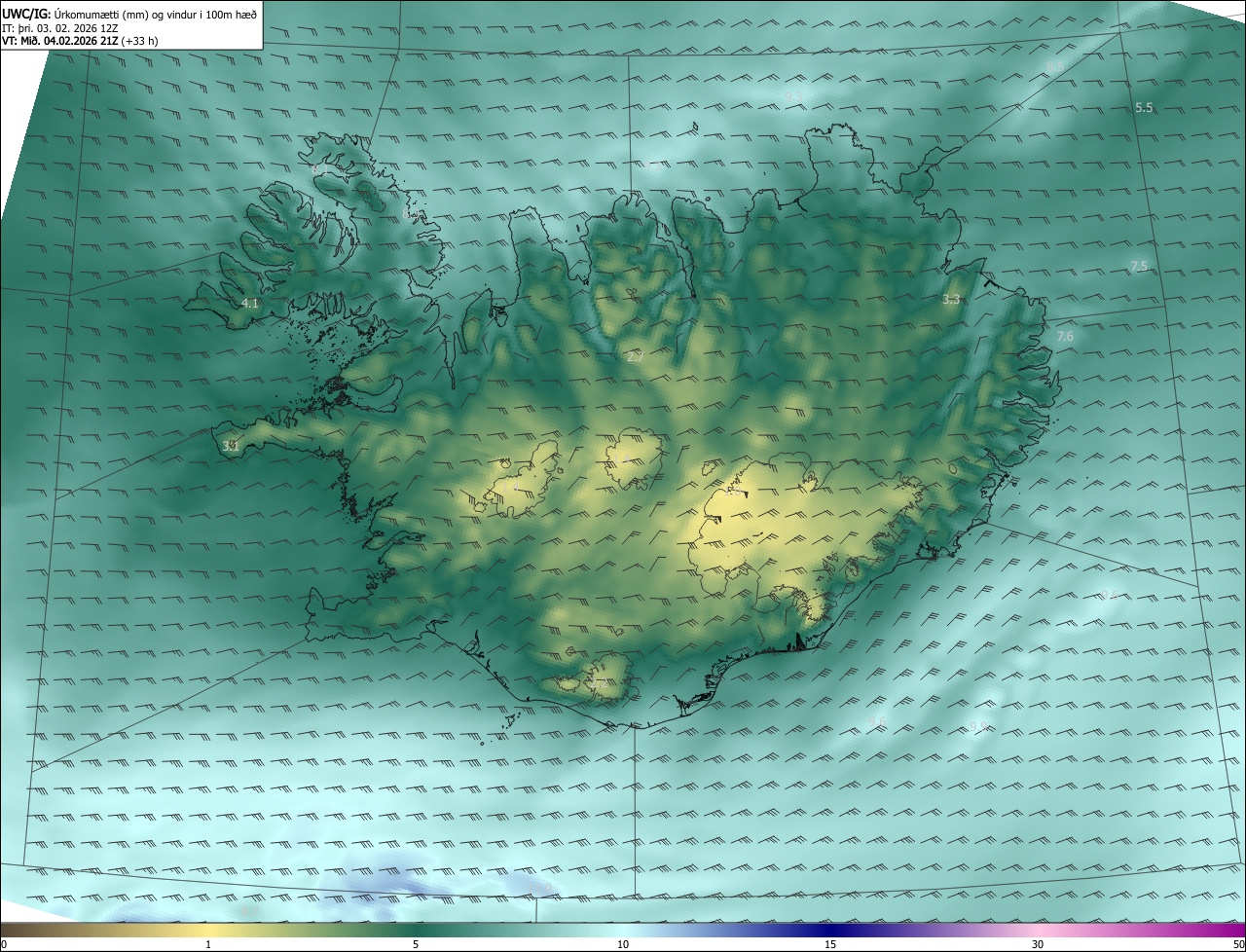This screenshot has width=1246, height=952.
Task: Click the colour scale label '50'
Action: coord(1238,945)
